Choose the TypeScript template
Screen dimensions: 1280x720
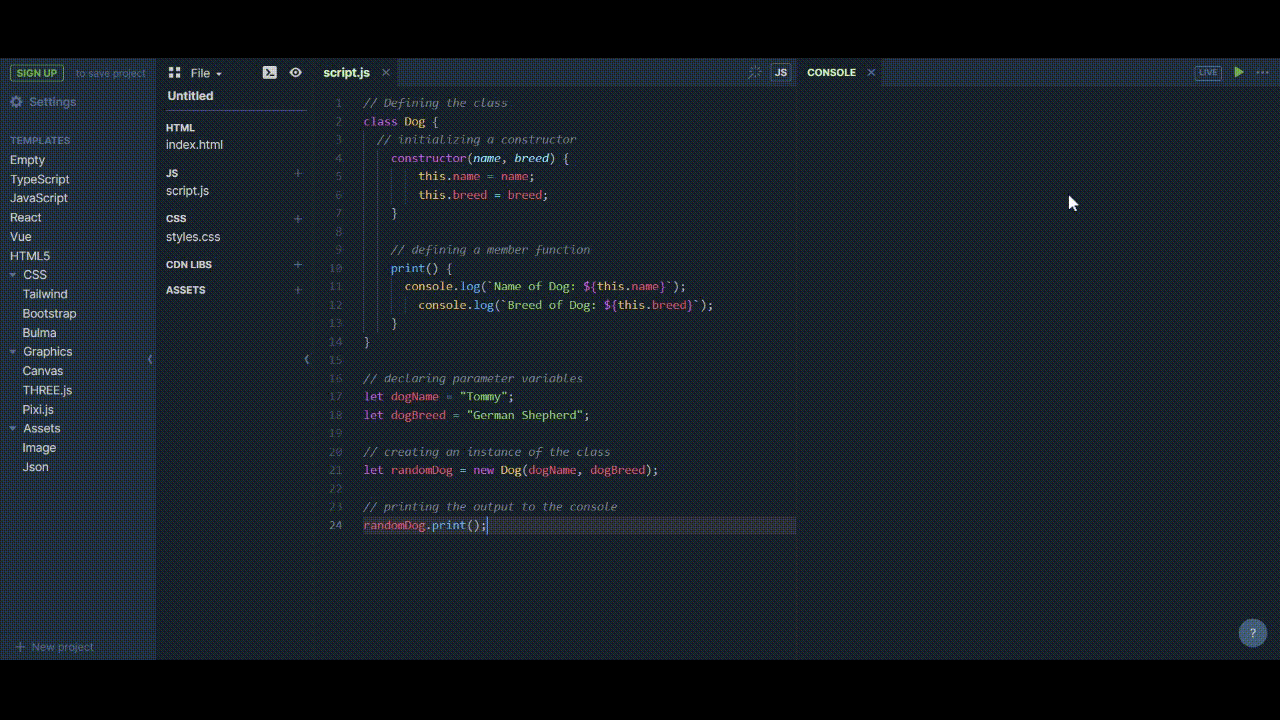(x=40, y=179)
